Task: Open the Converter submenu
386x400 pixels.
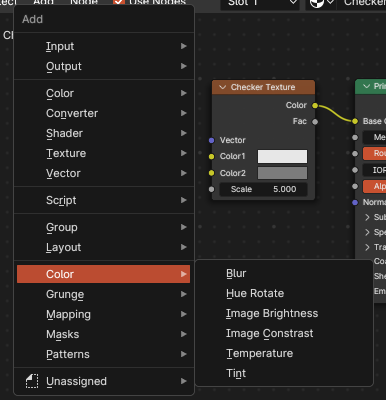Action: click(103, 113)
